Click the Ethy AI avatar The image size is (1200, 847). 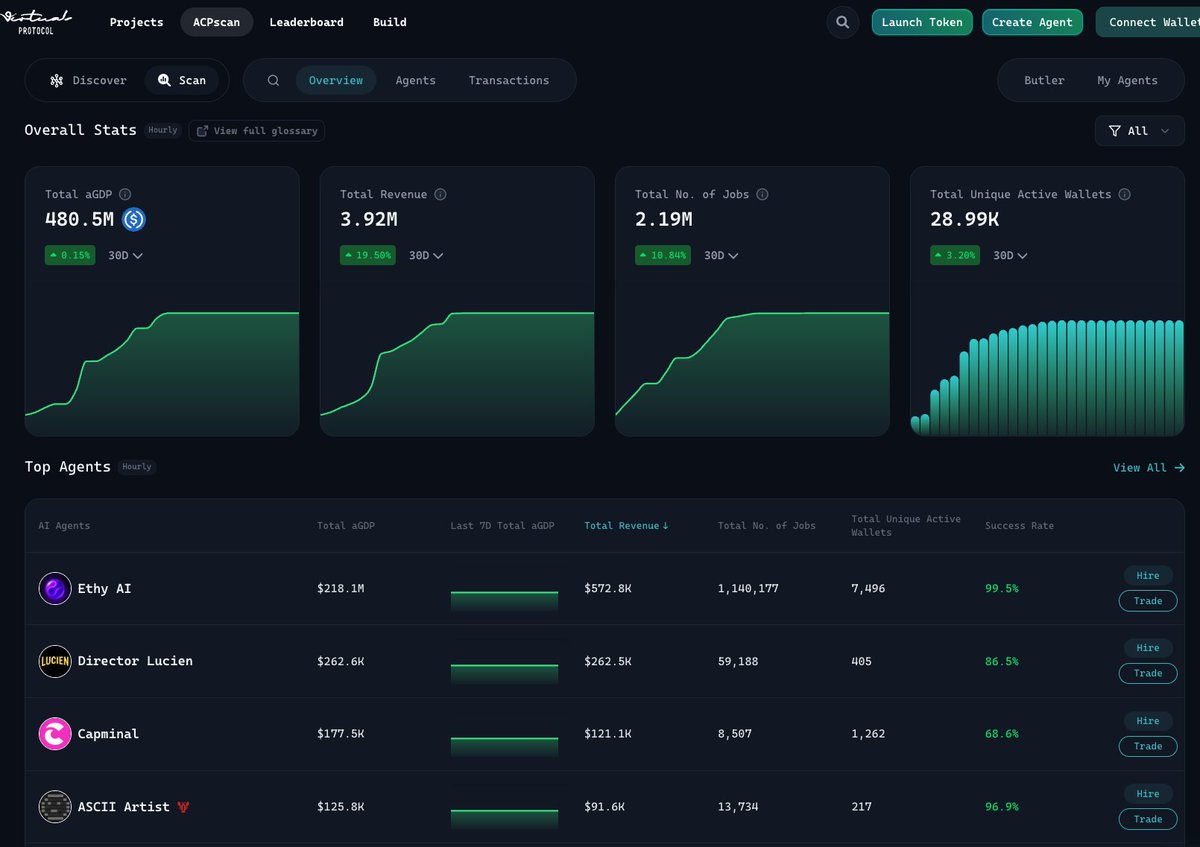tap(55, 588)
